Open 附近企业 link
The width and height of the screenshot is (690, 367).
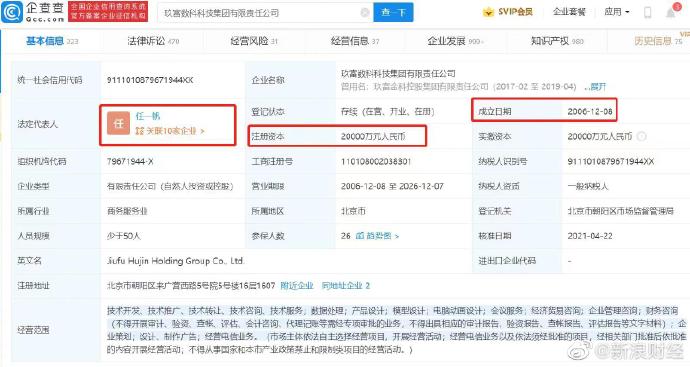(x=297, y=286)
